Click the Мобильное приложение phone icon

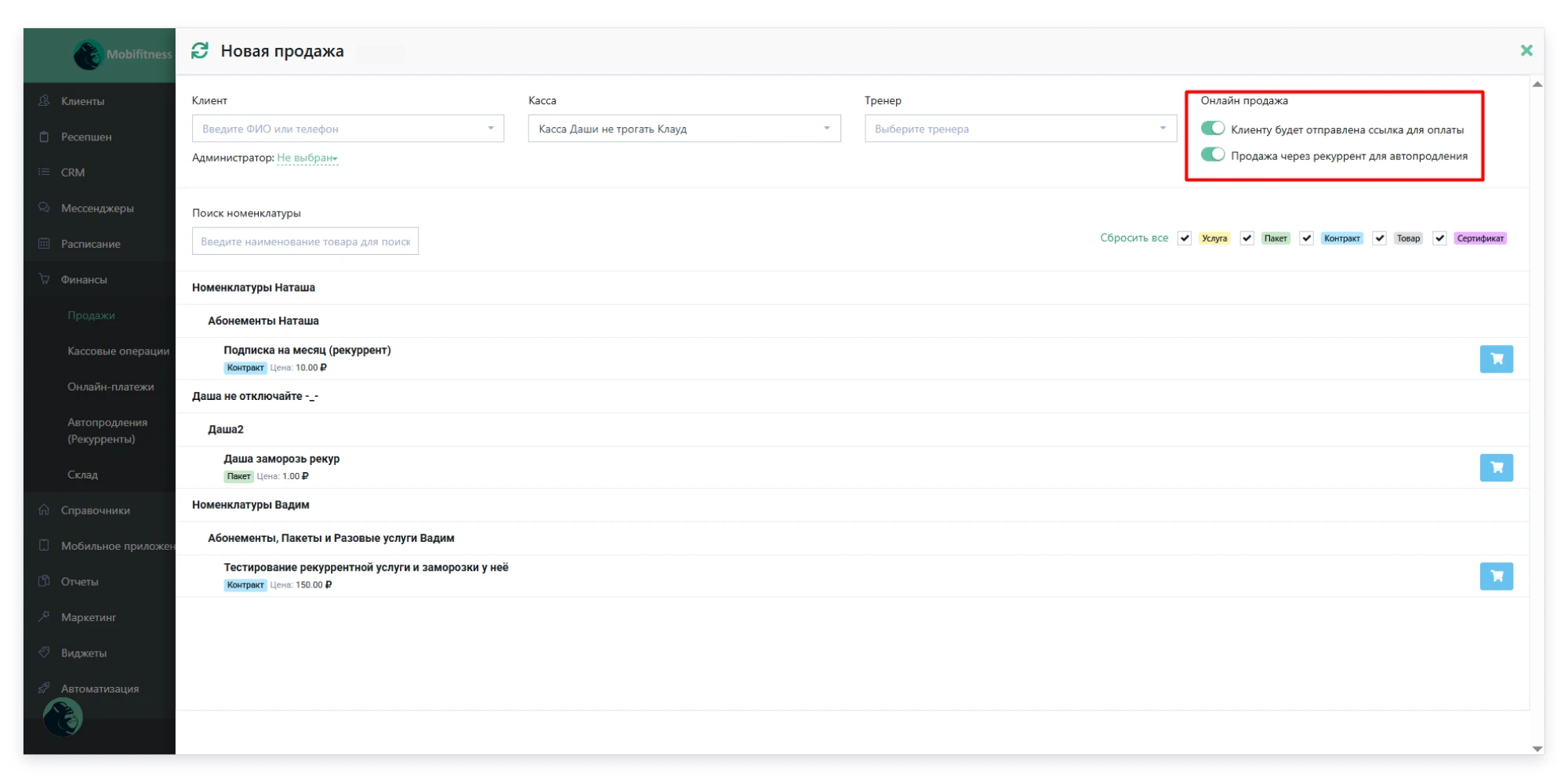(x=44, y=546)
